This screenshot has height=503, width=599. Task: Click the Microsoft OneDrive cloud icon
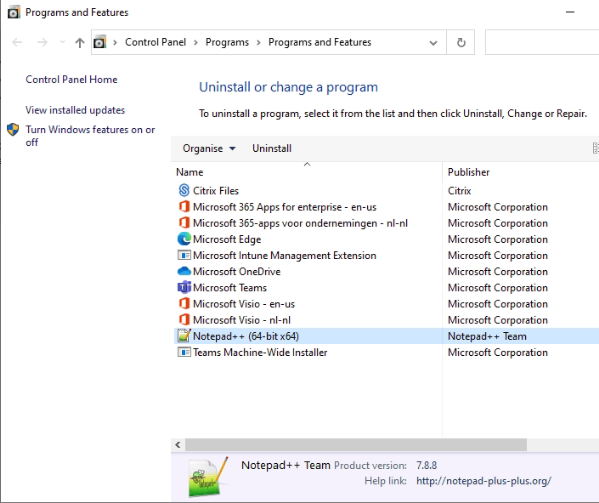[x=184, y=271]
